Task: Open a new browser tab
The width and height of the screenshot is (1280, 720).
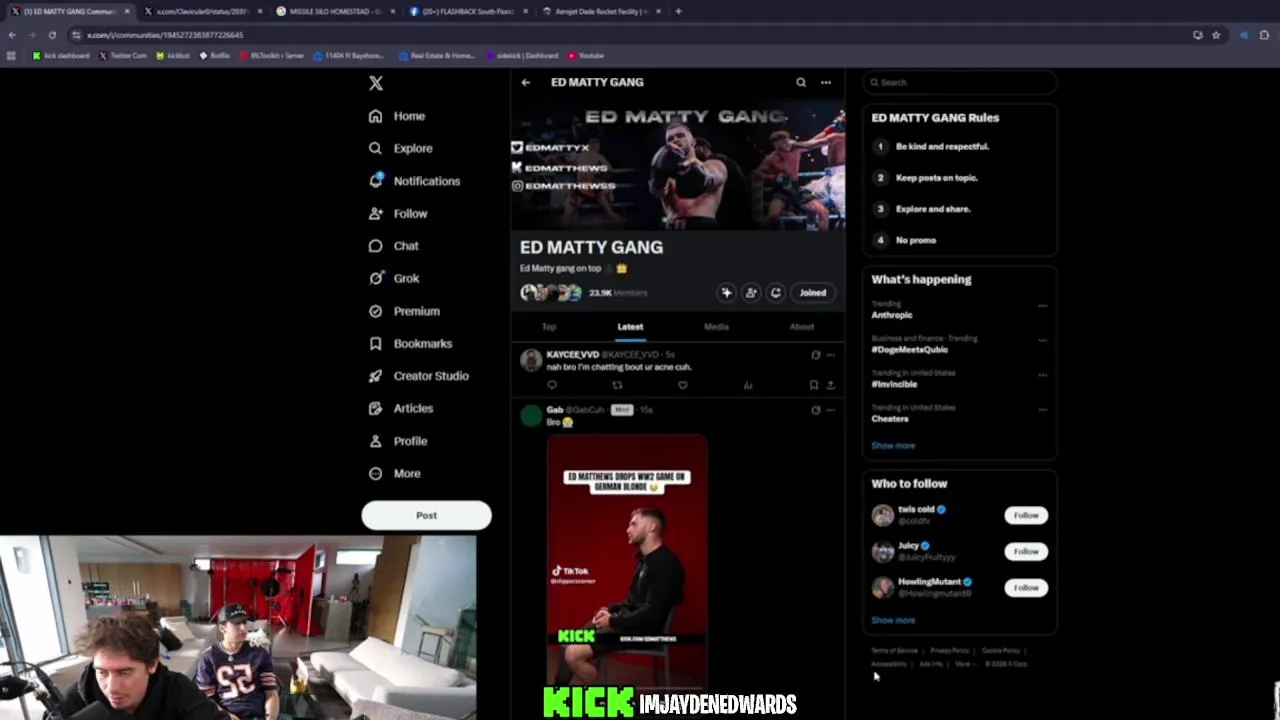Action: (678, 11)
